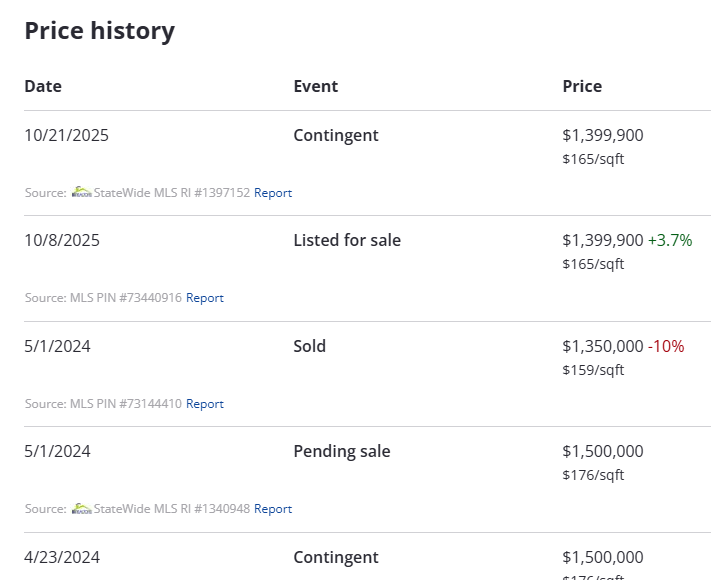Click the Sold event label
Screen dimensions: 711x580
pyautogui.click(x=310, y=346)
